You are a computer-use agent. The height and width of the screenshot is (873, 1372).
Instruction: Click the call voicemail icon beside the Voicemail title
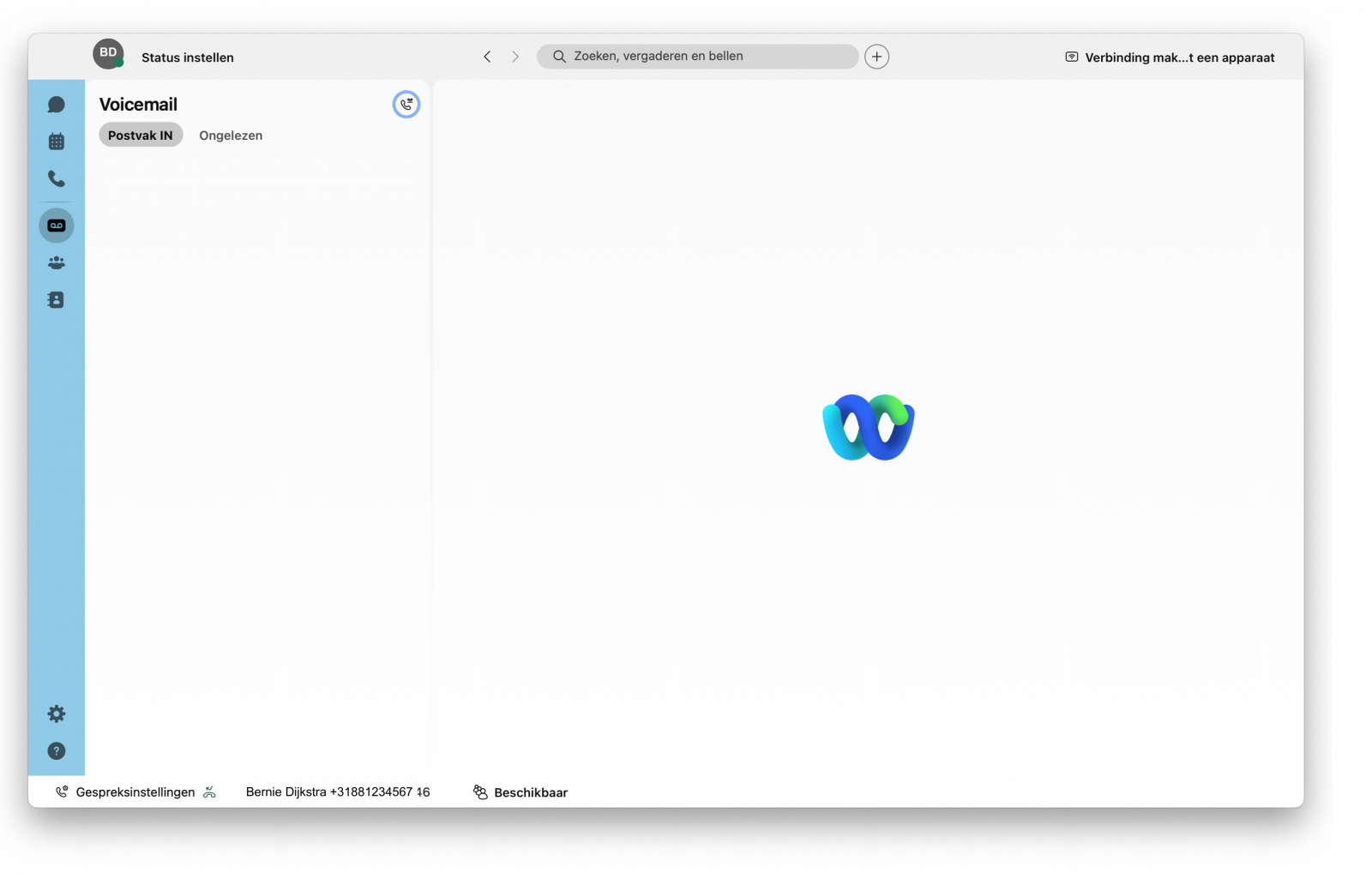[x=406, y=105]
